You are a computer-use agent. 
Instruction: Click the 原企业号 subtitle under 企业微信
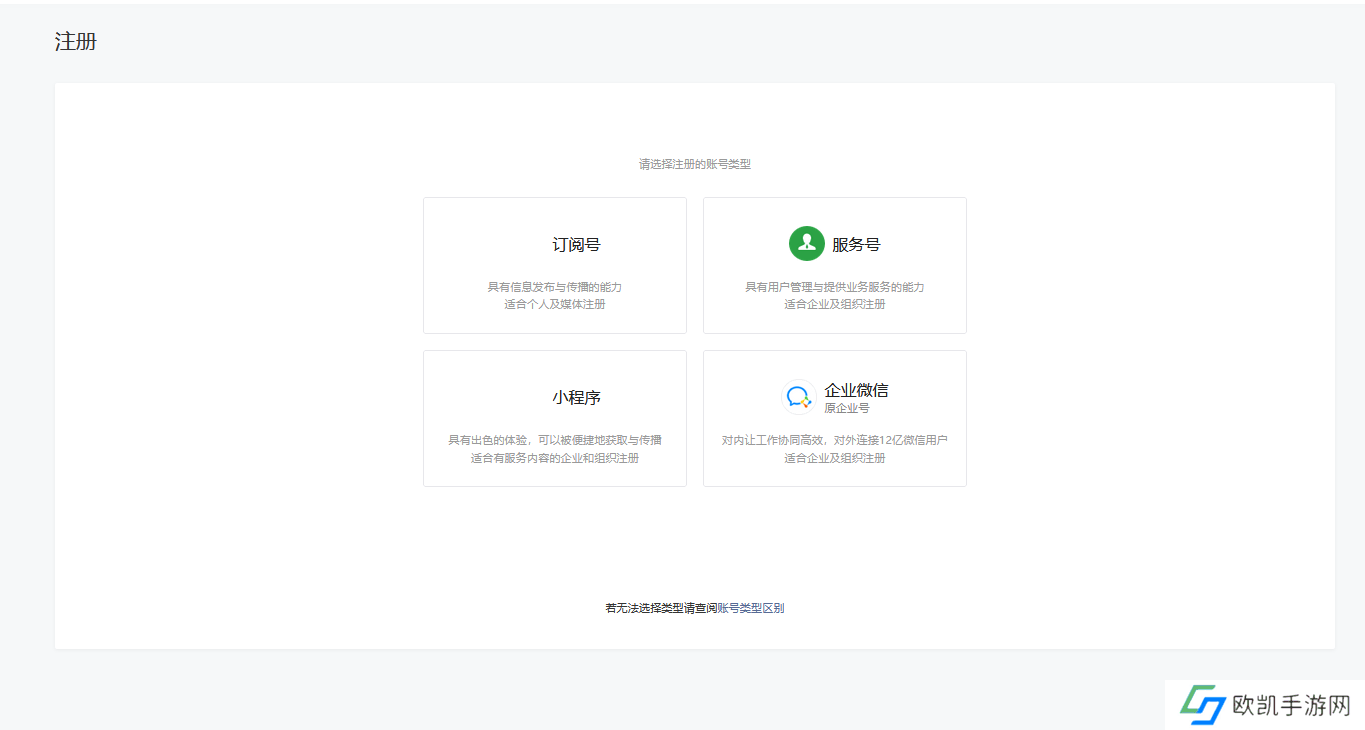(847, 408)
